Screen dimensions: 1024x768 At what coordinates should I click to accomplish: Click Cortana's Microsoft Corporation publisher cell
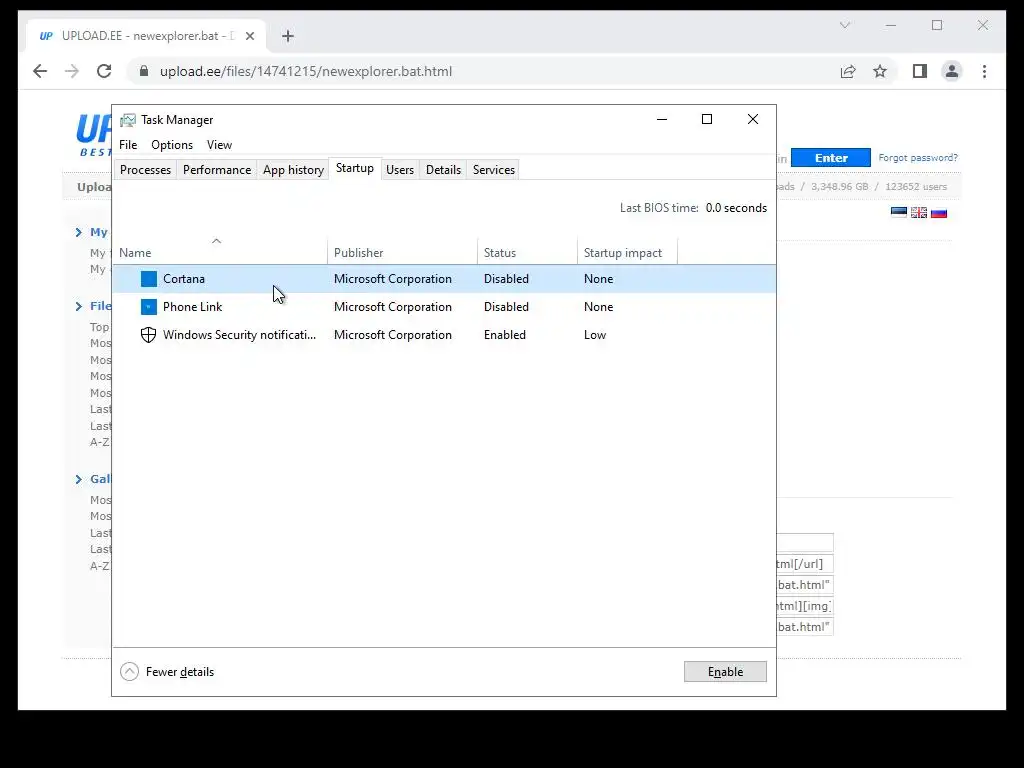[392, 279]
